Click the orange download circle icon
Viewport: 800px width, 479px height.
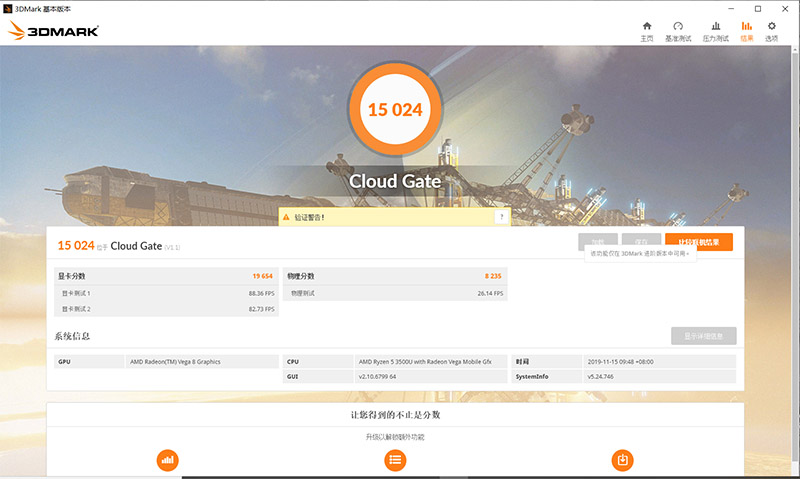(622, 460)
